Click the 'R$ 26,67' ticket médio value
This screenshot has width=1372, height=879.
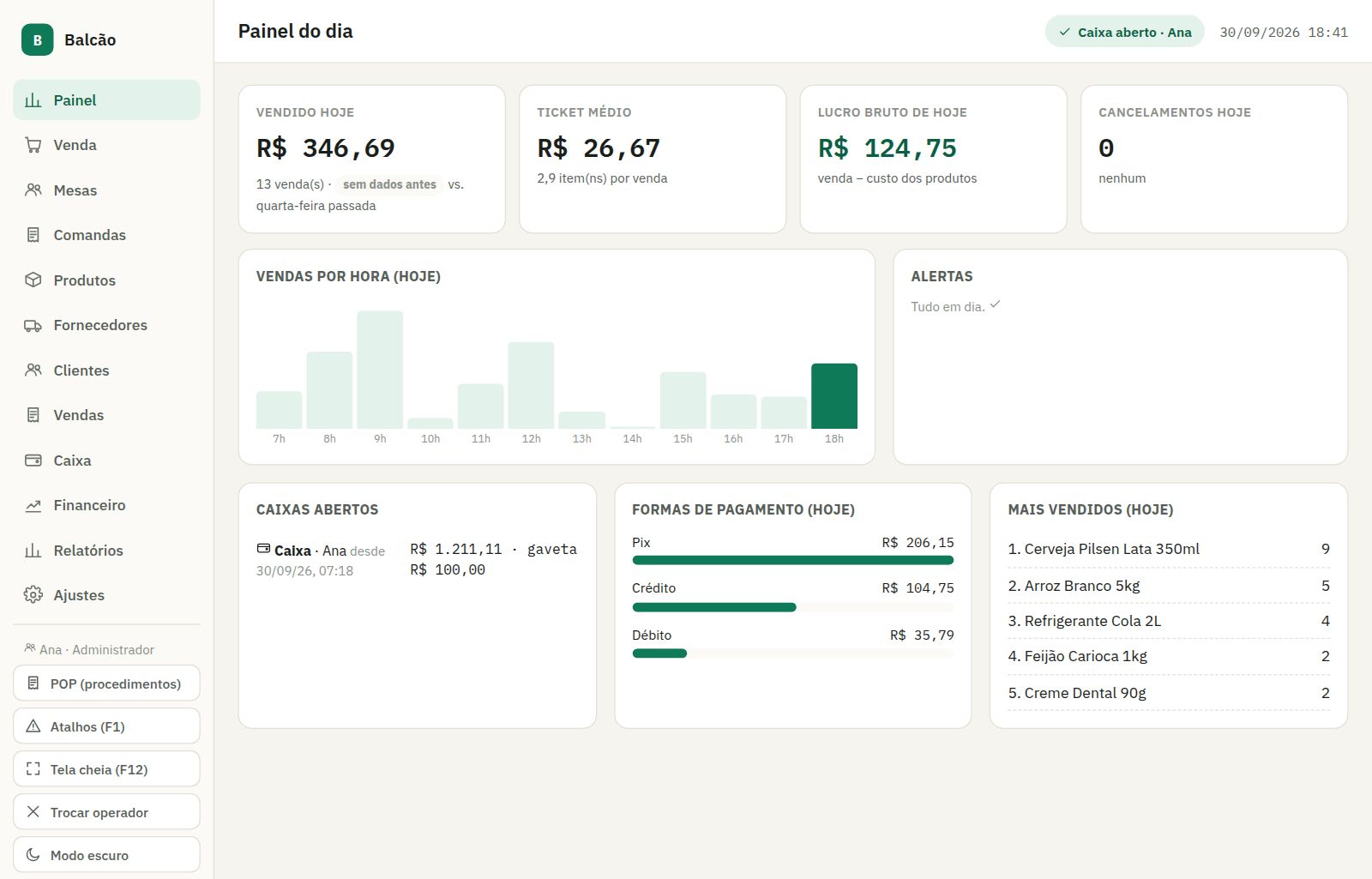click(x=599, y=148)
